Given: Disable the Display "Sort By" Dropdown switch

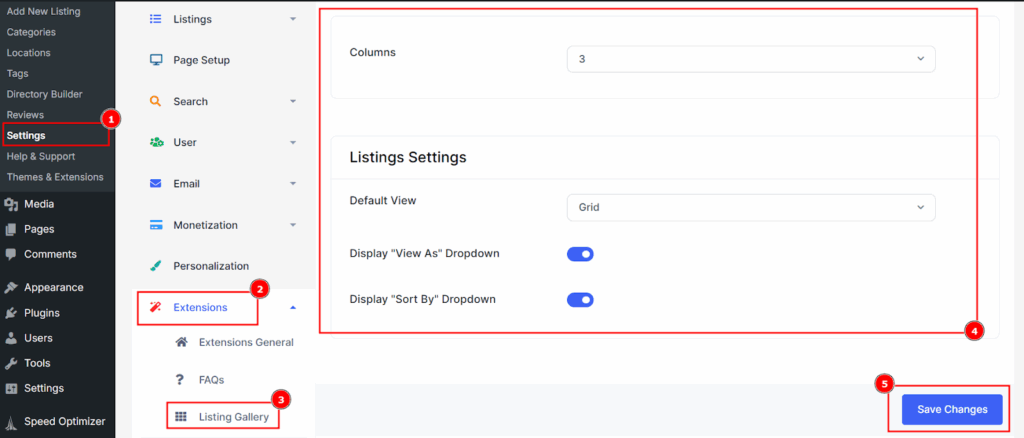Looking at the screenshot, I should click(580, 299).
